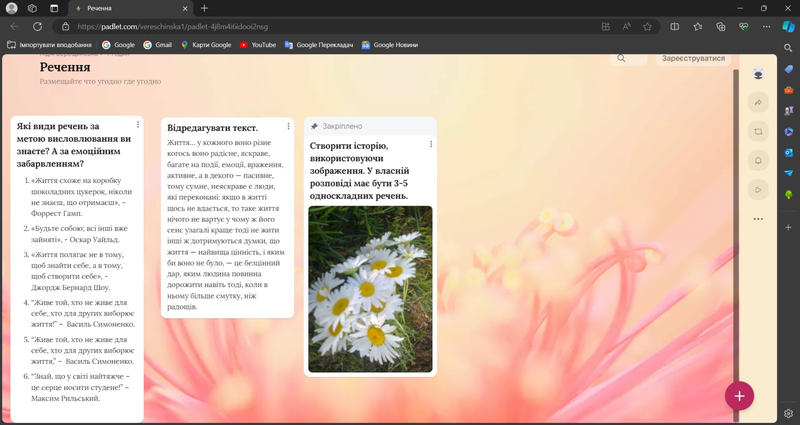
Task: Open Google bookmark
Action: [118, 45]
